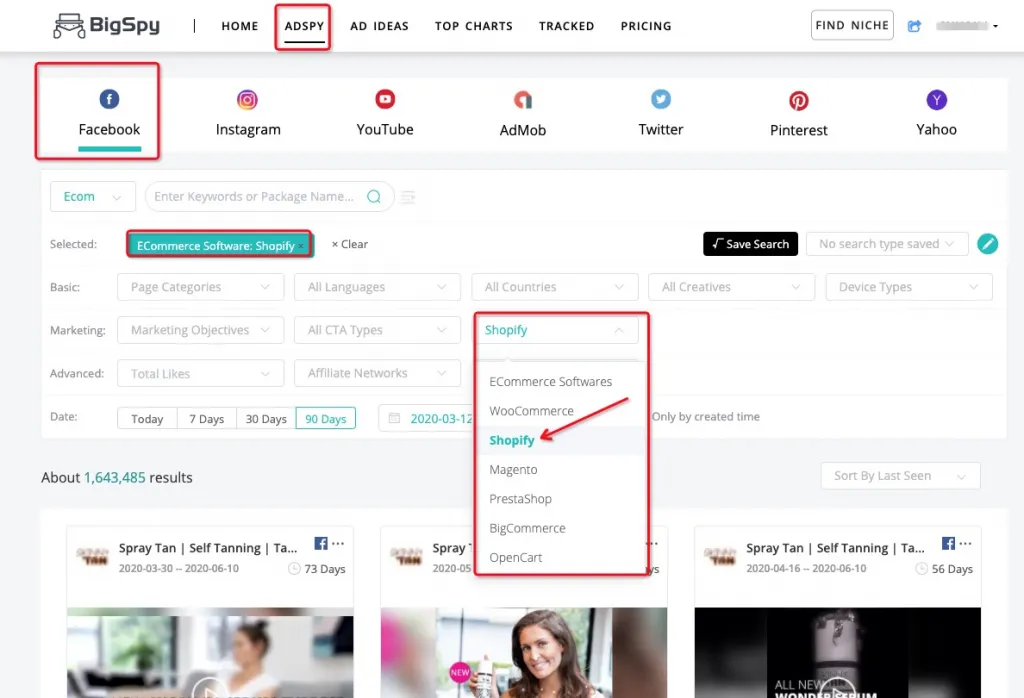Select the Instagram platform icon
This screenshot has height=698, width=1024.
[248, 100]
